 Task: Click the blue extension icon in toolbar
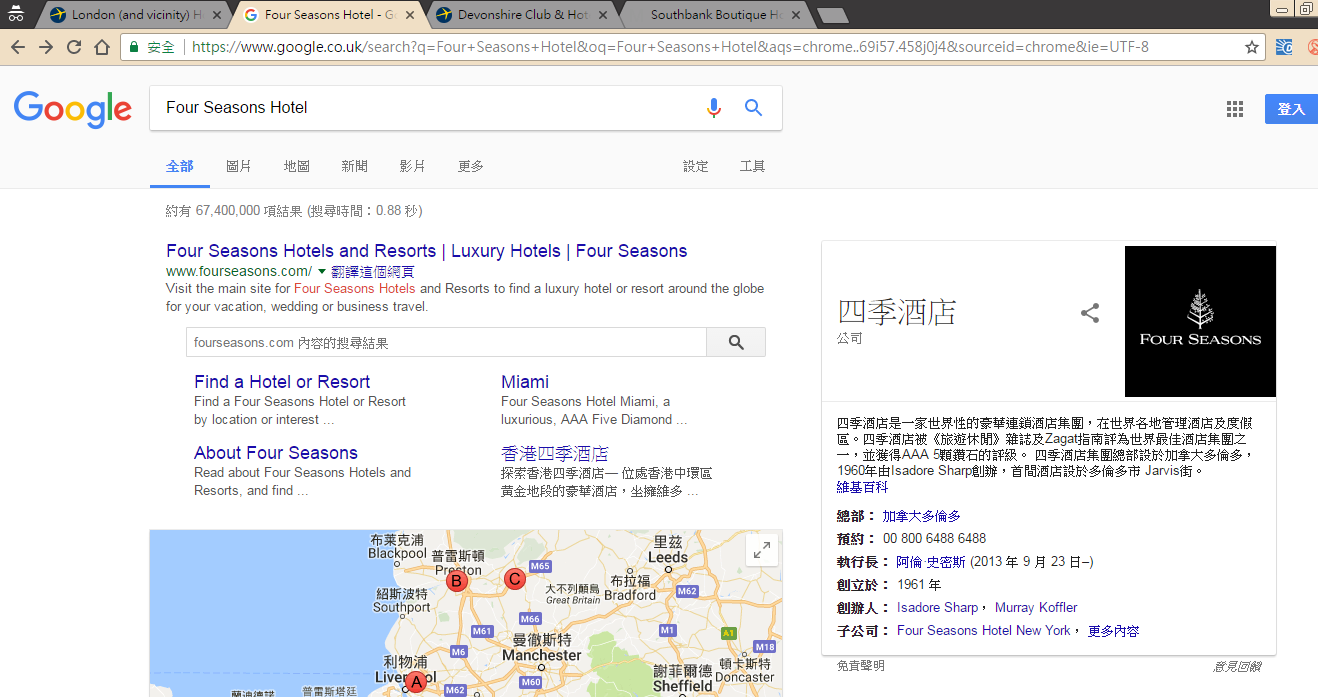(x=1285, y=47)
